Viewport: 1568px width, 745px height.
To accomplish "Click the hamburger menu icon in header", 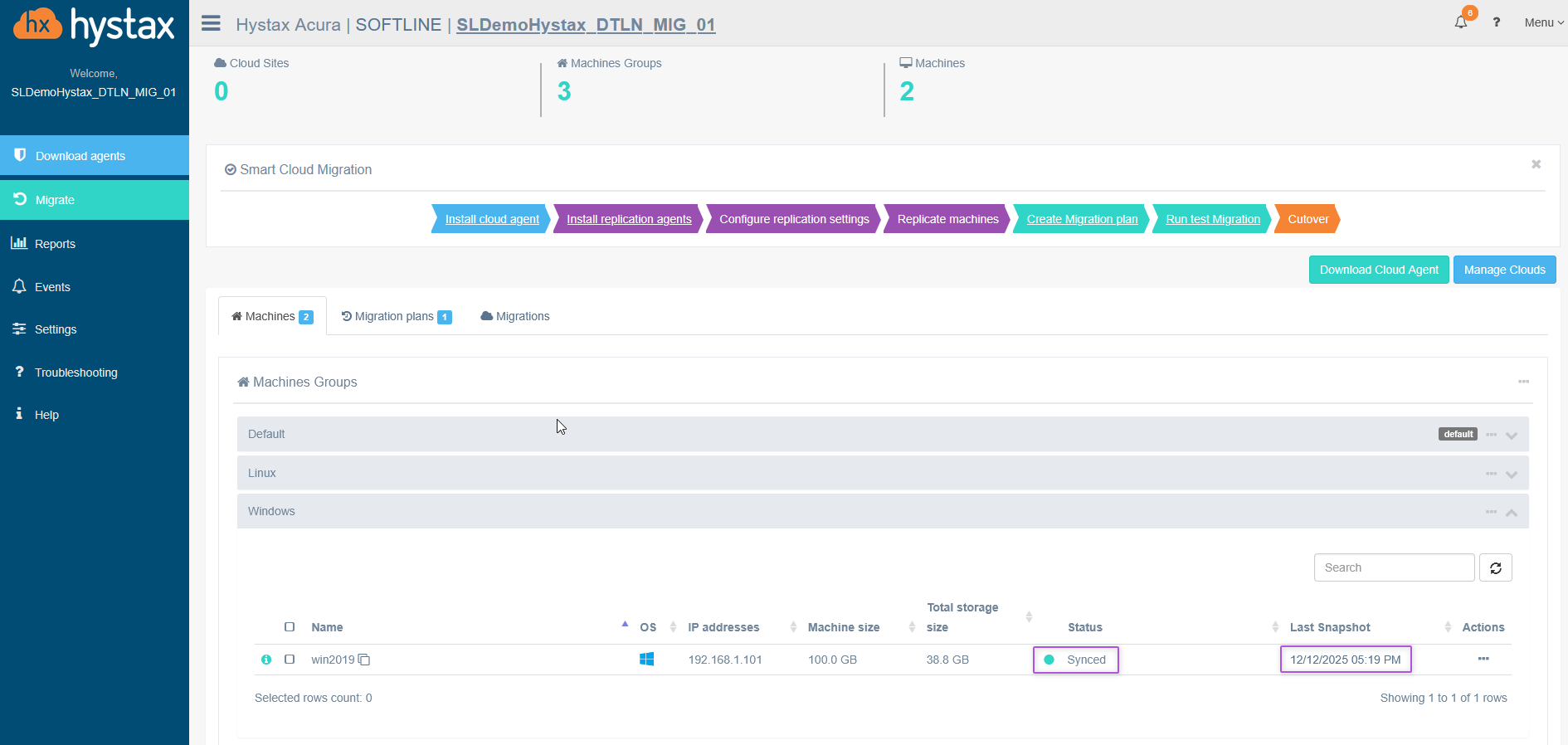I will [211, 23].
